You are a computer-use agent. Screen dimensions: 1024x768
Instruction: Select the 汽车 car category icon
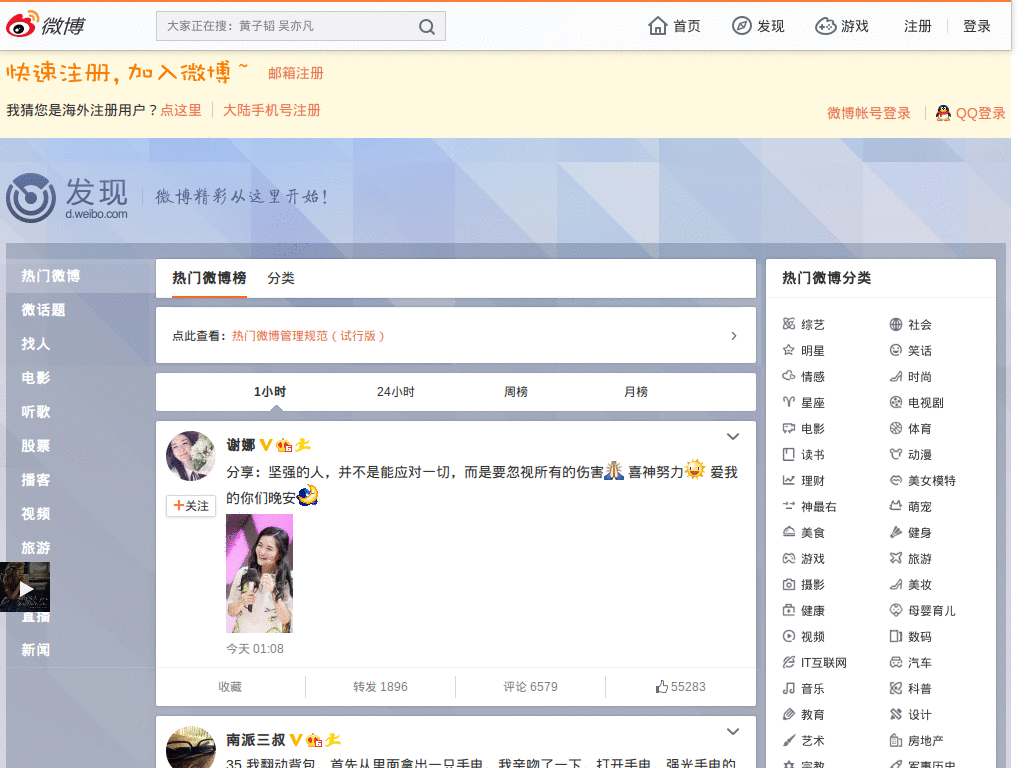point(896,662)
